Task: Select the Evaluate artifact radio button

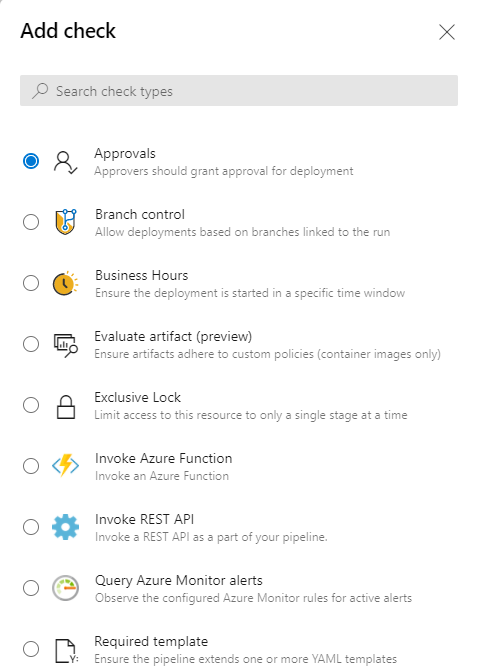Action: 31,344
